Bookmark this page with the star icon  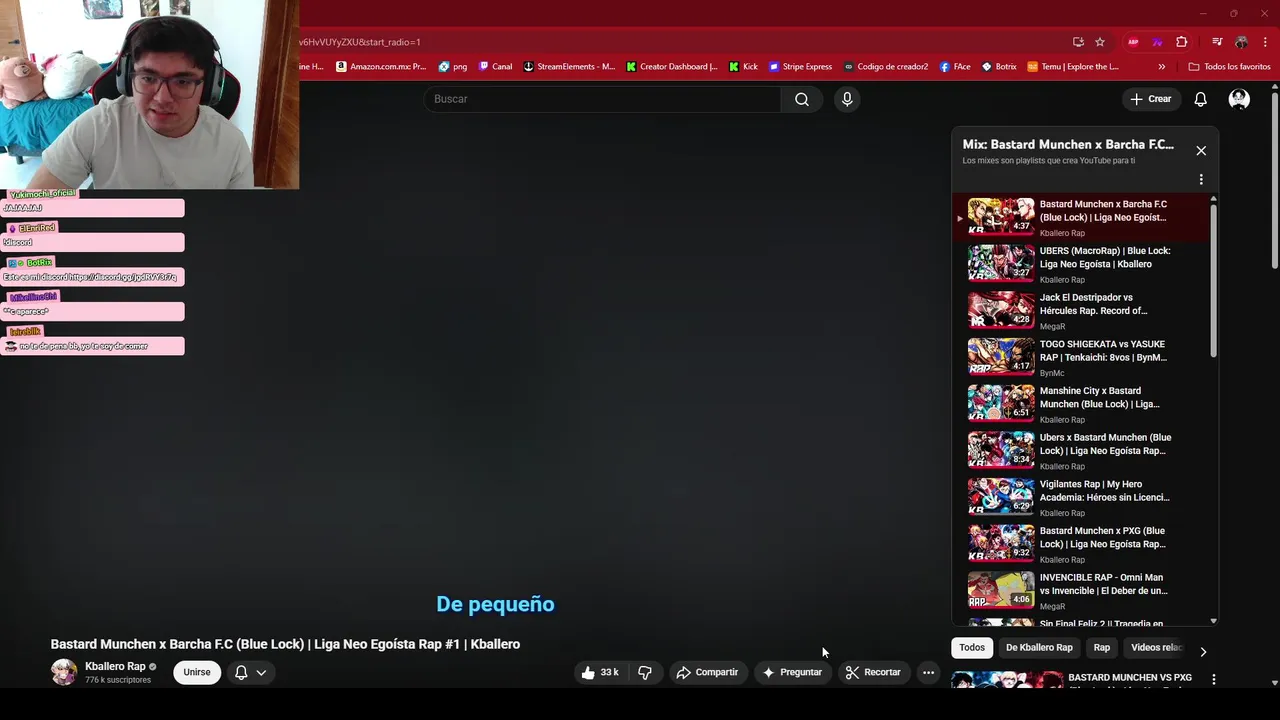pyautogui.click(x=1100, y=42)
